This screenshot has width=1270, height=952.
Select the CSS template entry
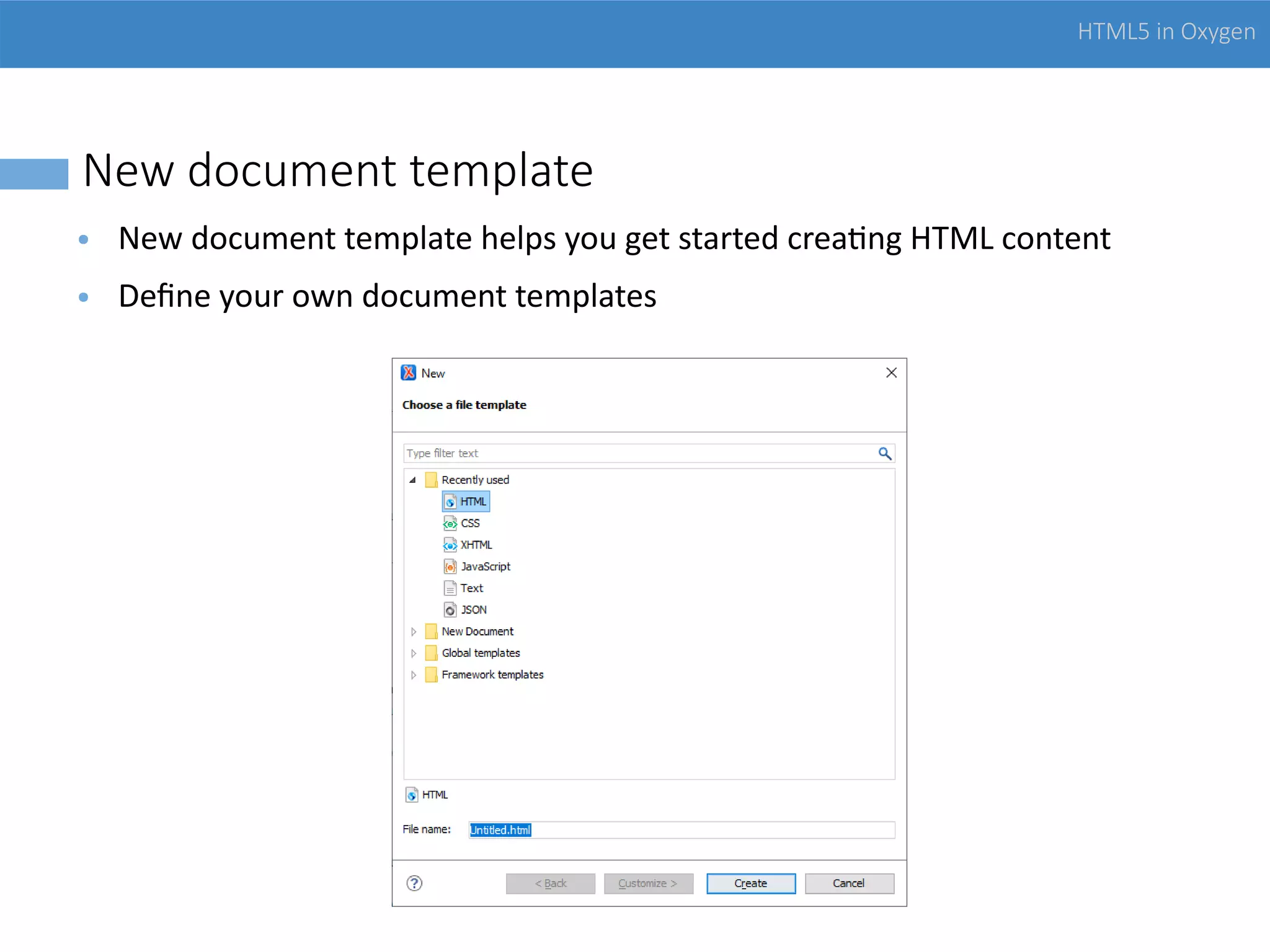(462, 523)
